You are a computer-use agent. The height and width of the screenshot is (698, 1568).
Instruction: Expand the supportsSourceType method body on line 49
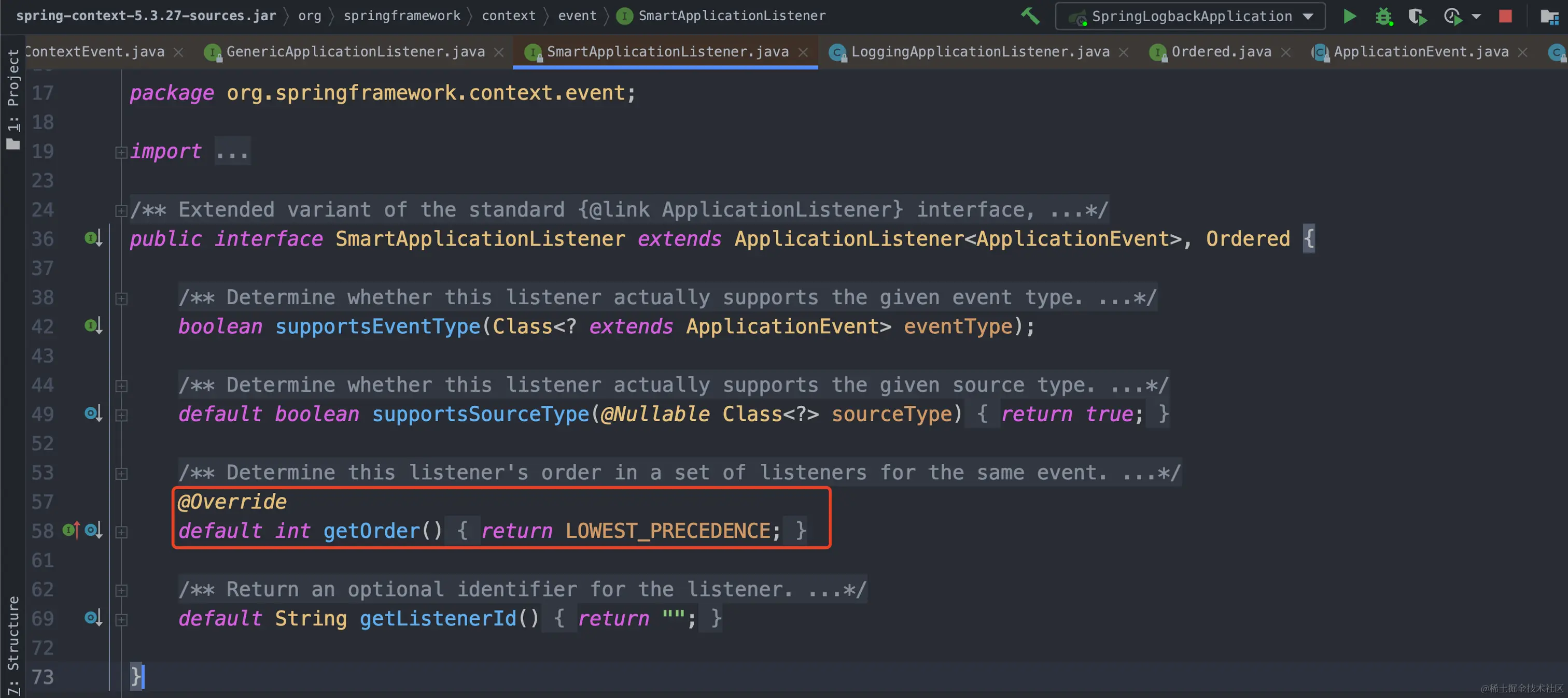[121, 415]
